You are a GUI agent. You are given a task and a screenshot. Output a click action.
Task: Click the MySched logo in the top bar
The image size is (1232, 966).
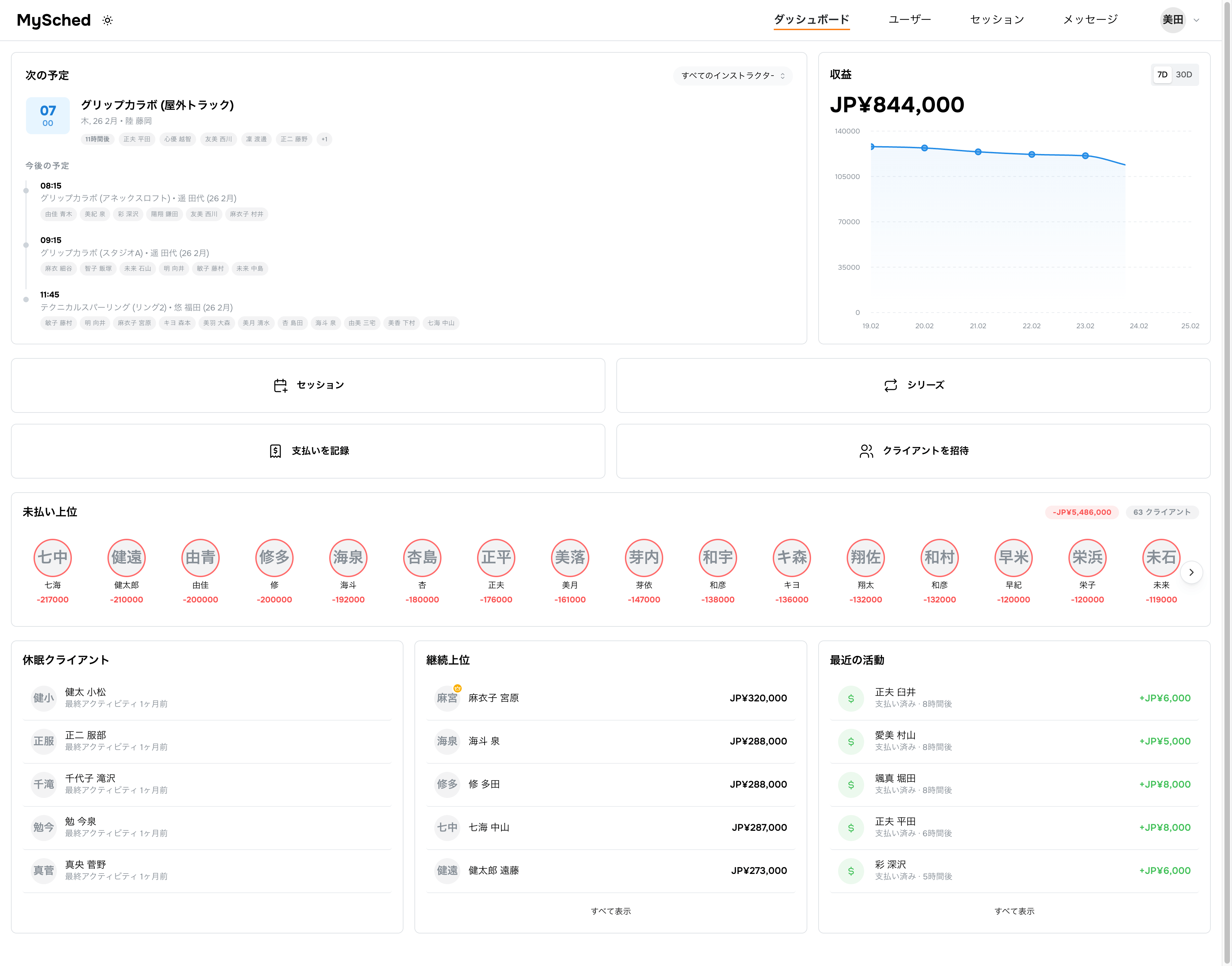54,20
